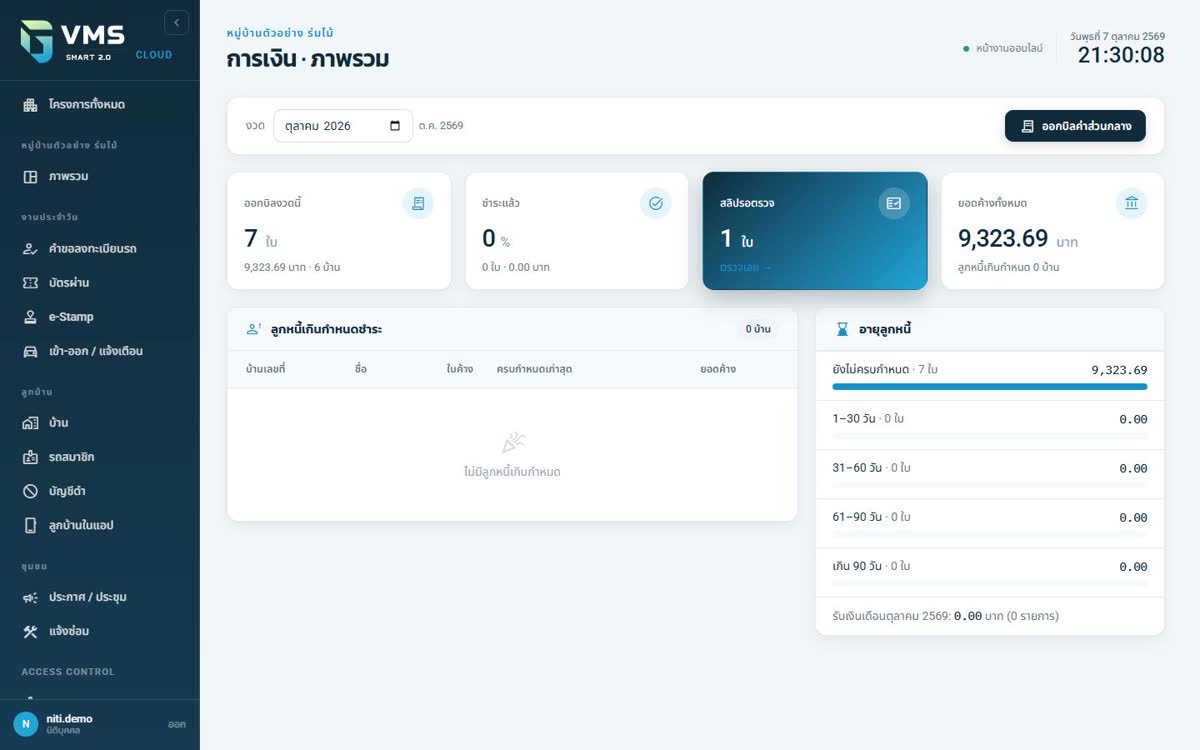The height and width of the screenshot is (750, 1200).
Task: Click the VMS Smart 2.0 logo
Action: (x=96, y=41)
